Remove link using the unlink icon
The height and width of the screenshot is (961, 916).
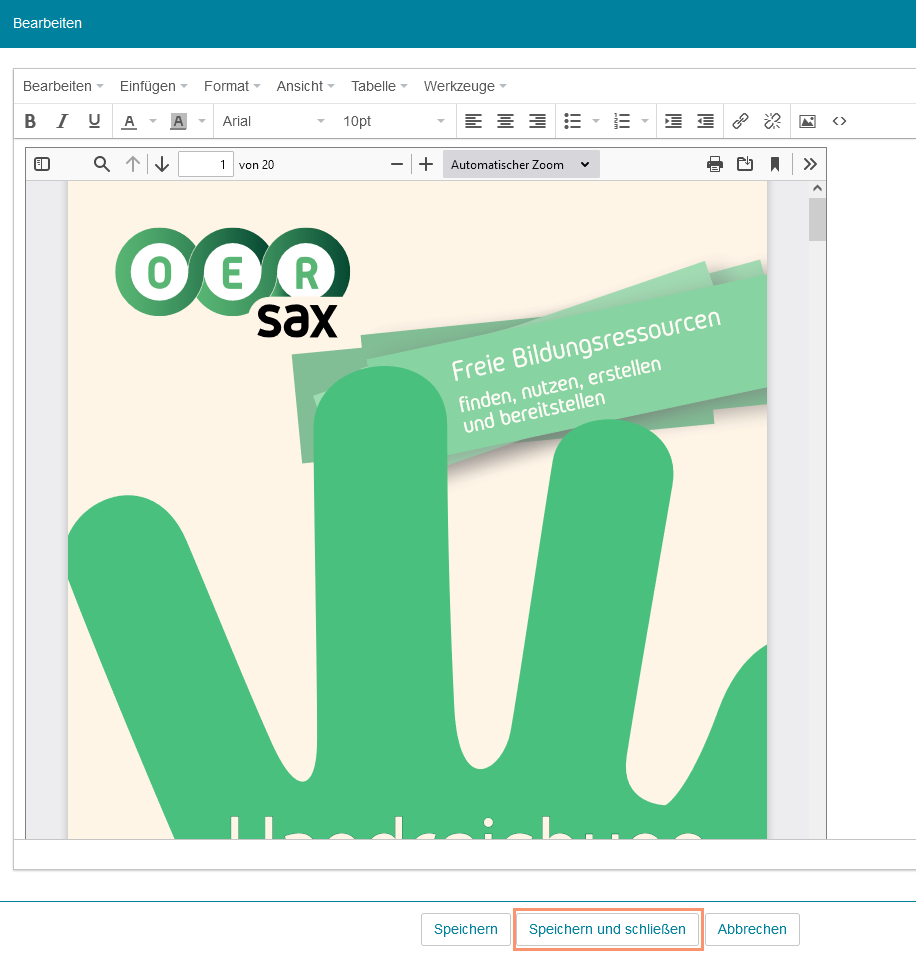tap(772, 121)
